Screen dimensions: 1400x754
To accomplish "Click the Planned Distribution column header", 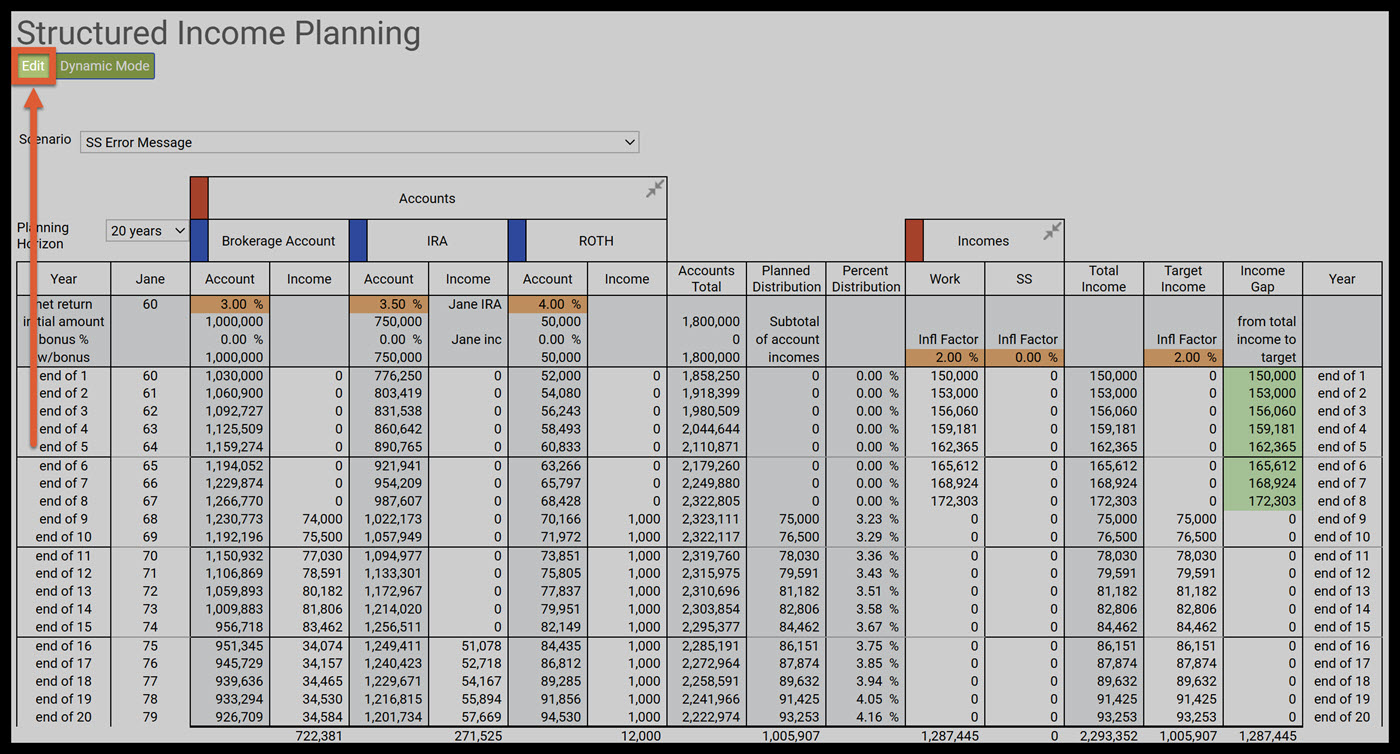I will point(786,279).
